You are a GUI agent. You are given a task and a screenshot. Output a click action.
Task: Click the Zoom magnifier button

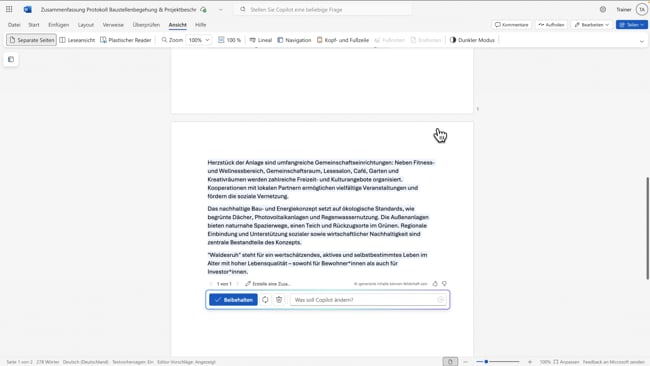(x=172, y=40)
